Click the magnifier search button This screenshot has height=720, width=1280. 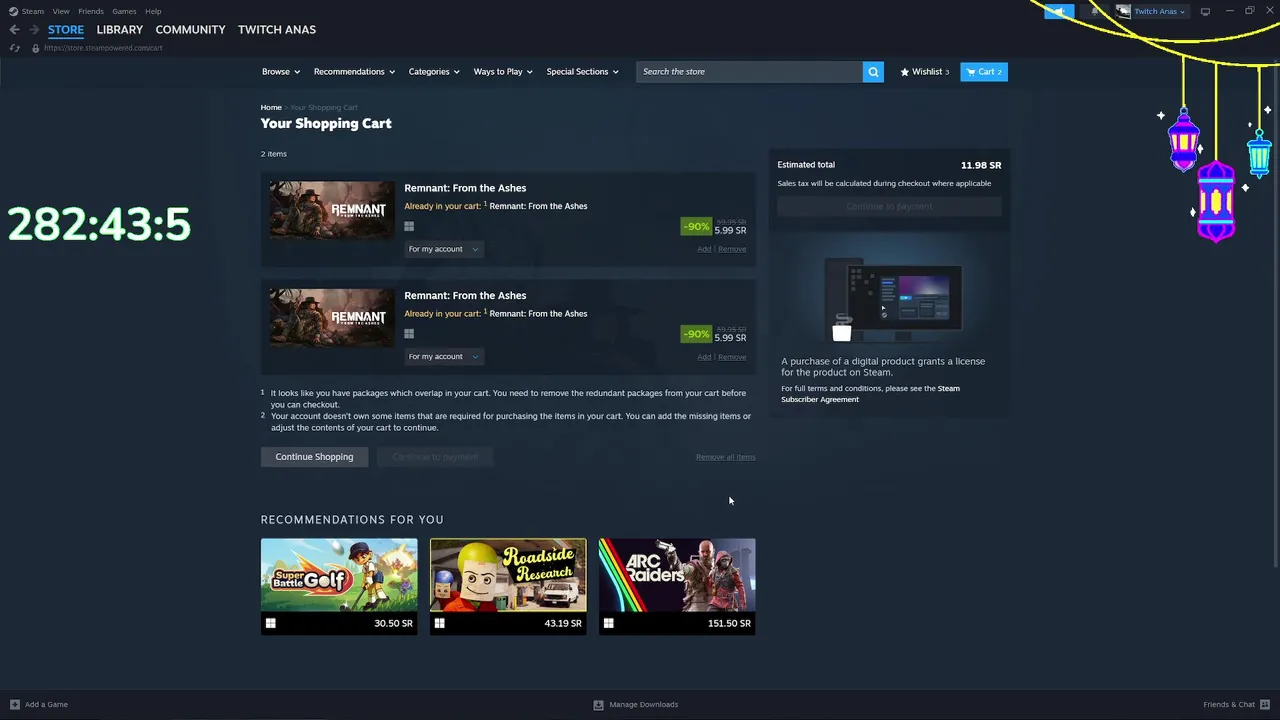[x=873, y=72]
